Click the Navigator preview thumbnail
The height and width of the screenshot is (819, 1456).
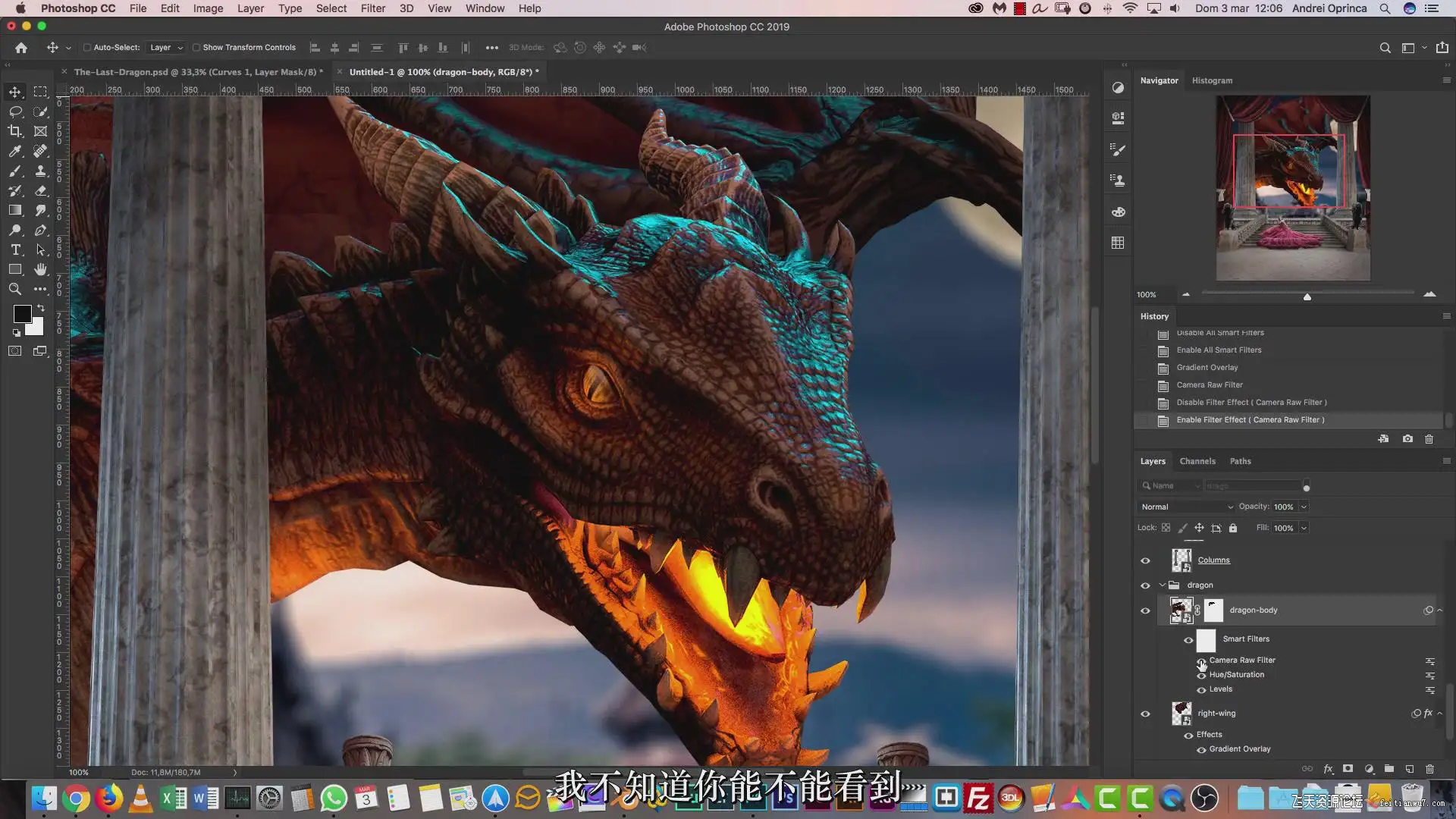[x=1292, y=187]
